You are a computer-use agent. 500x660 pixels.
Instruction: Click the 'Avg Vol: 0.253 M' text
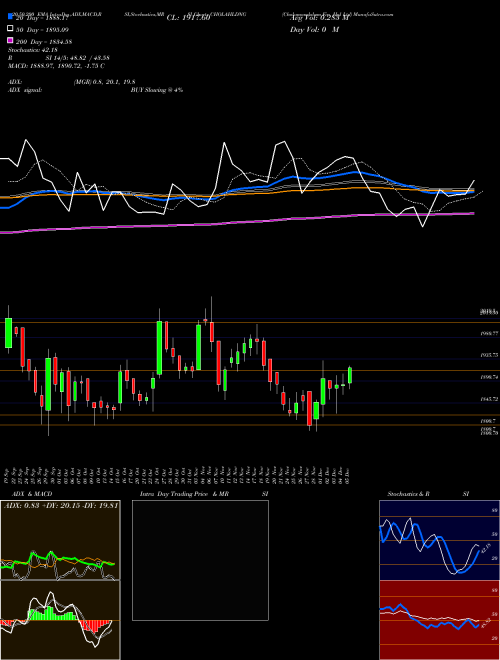click(319, 18)
